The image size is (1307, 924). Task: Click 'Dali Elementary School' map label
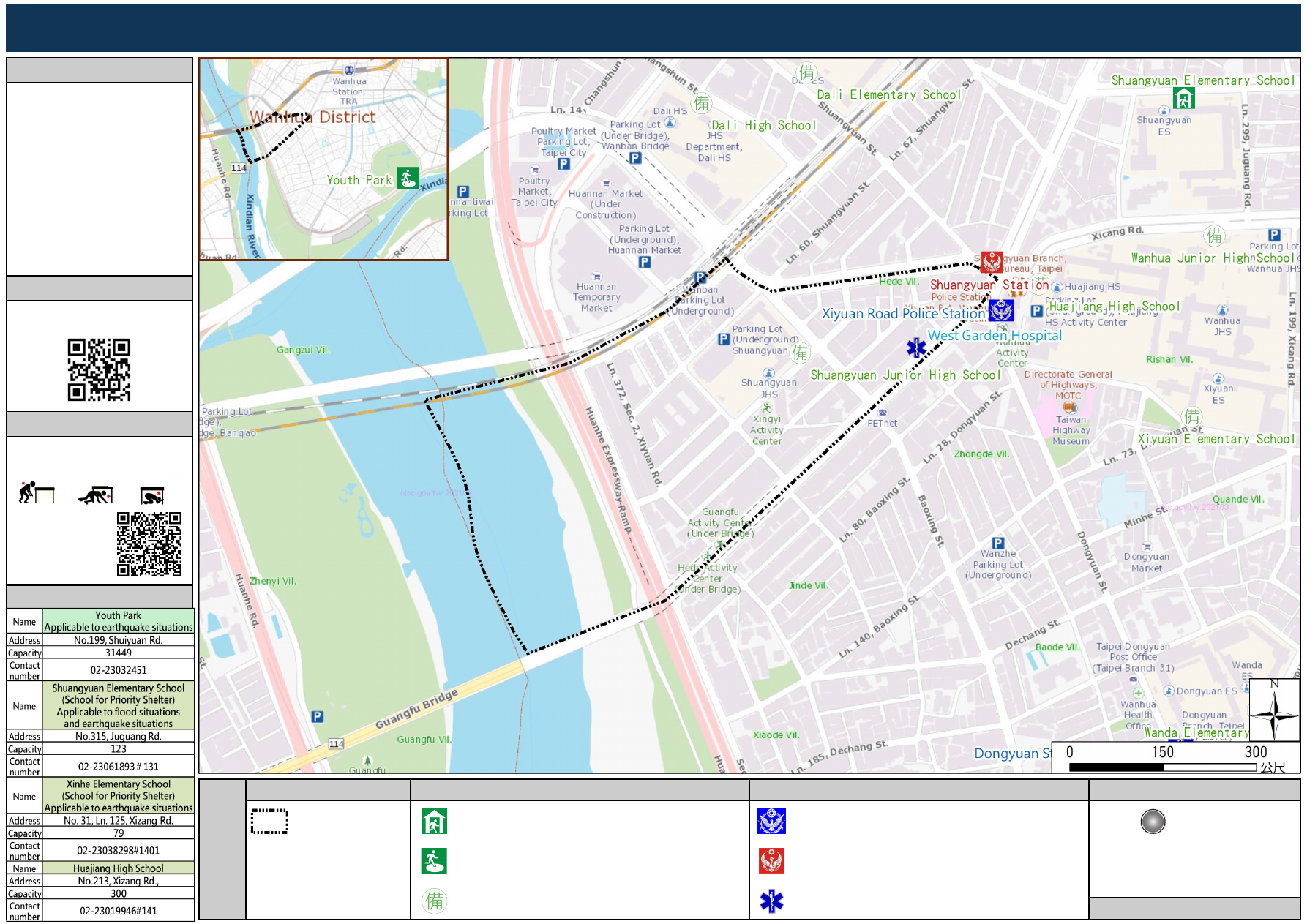pos(888,94)
